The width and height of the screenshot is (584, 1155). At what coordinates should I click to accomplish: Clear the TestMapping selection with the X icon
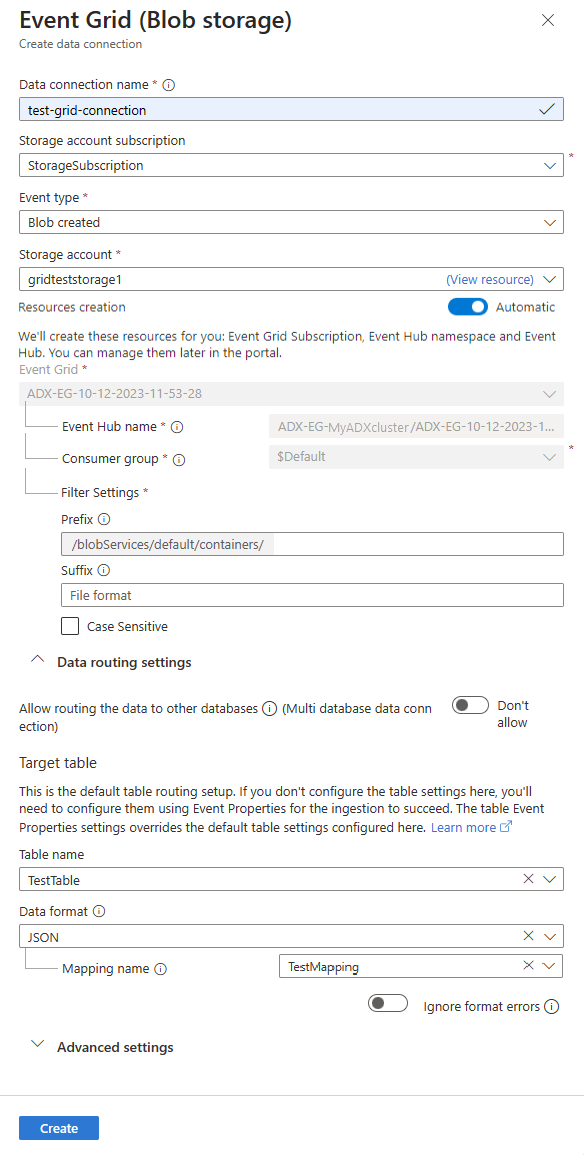(x=528, y=966)
